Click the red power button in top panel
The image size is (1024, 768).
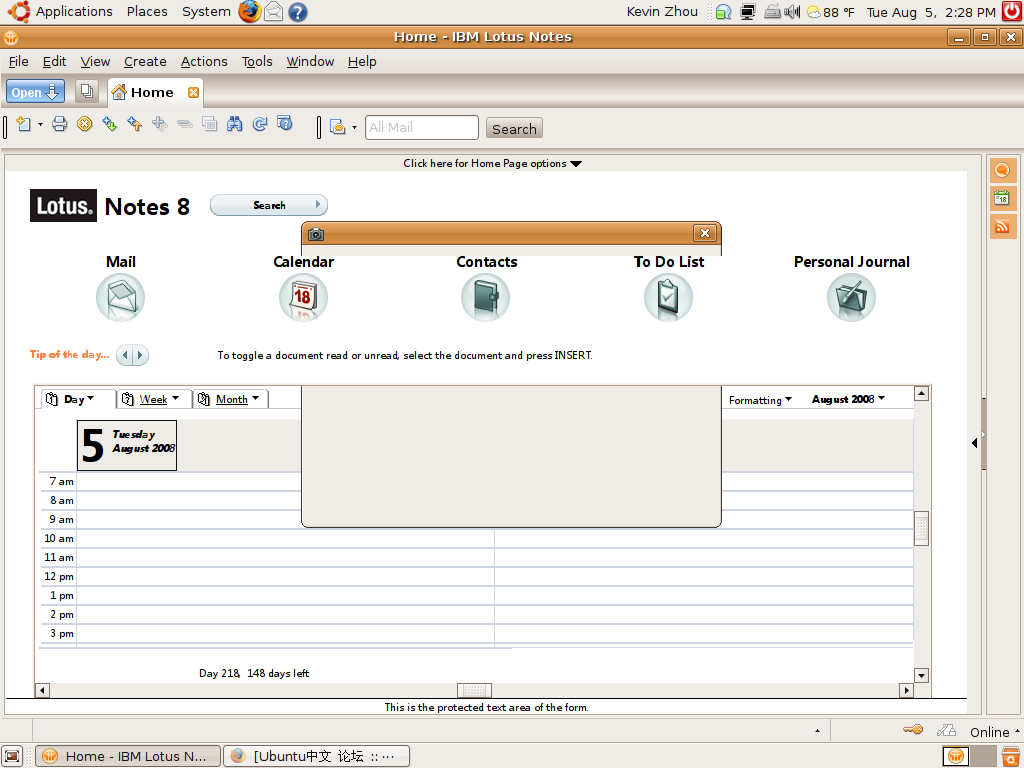click(1012, 12)
